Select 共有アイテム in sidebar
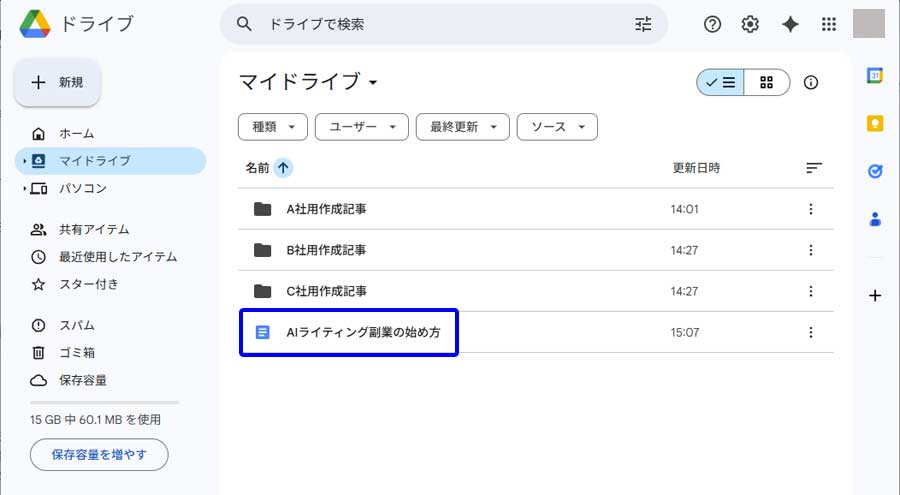The height and width of the screenshot is (495, 900). [x=93, y=229]
